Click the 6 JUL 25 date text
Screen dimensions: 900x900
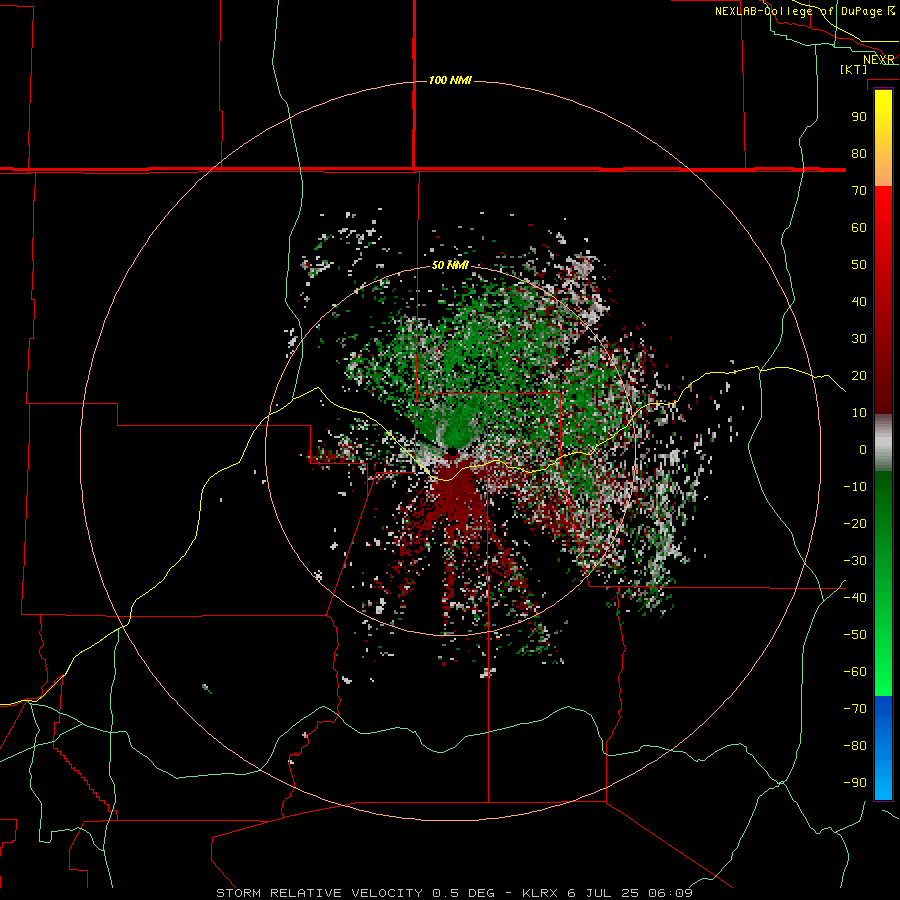click(604, 893)
